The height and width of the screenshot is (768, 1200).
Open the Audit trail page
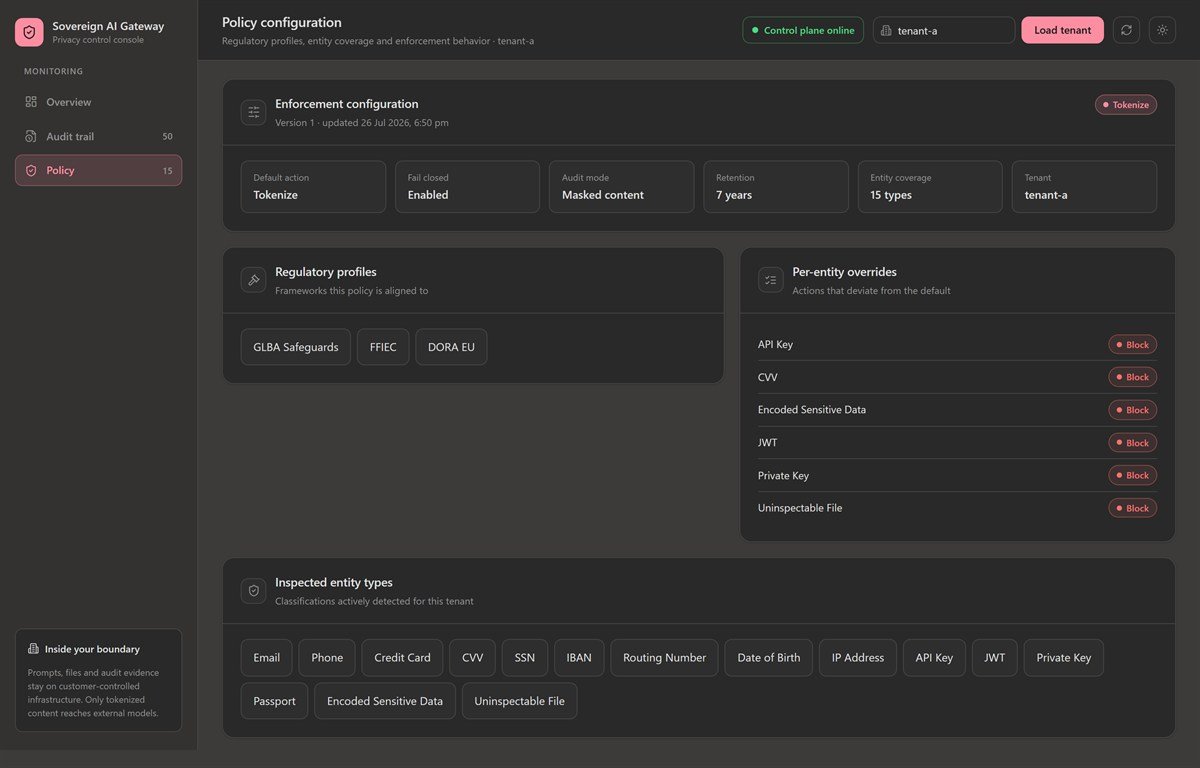coord(98,136)
